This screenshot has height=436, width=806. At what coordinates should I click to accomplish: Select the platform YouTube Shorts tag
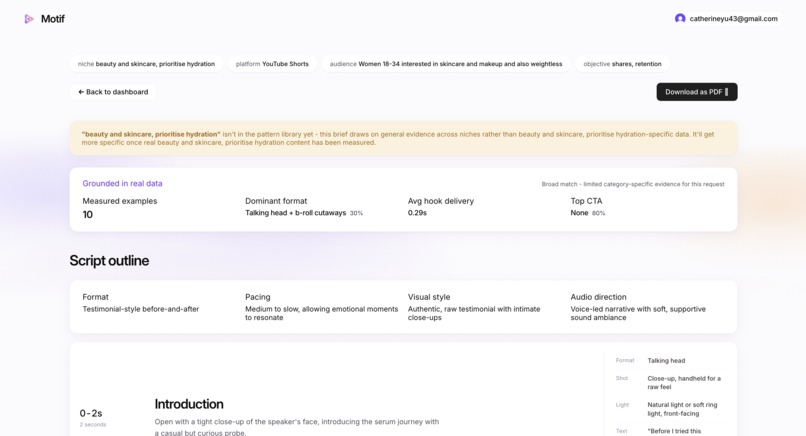[272, 64]
